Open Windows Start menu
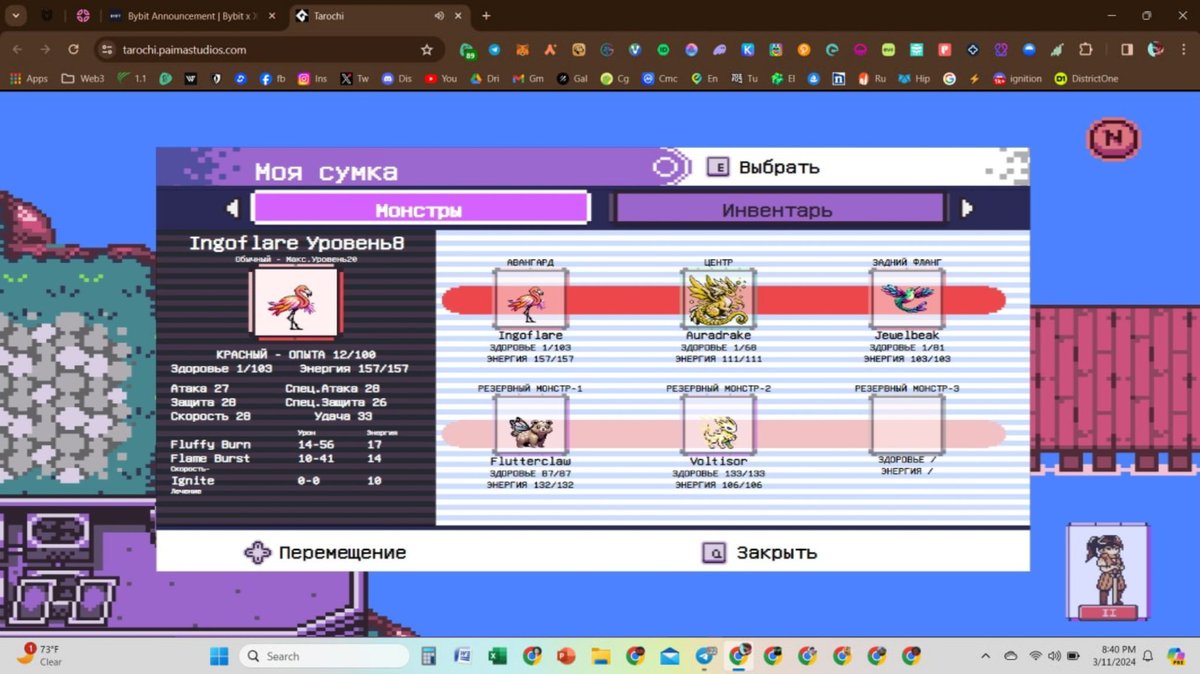 coord(219,656)
